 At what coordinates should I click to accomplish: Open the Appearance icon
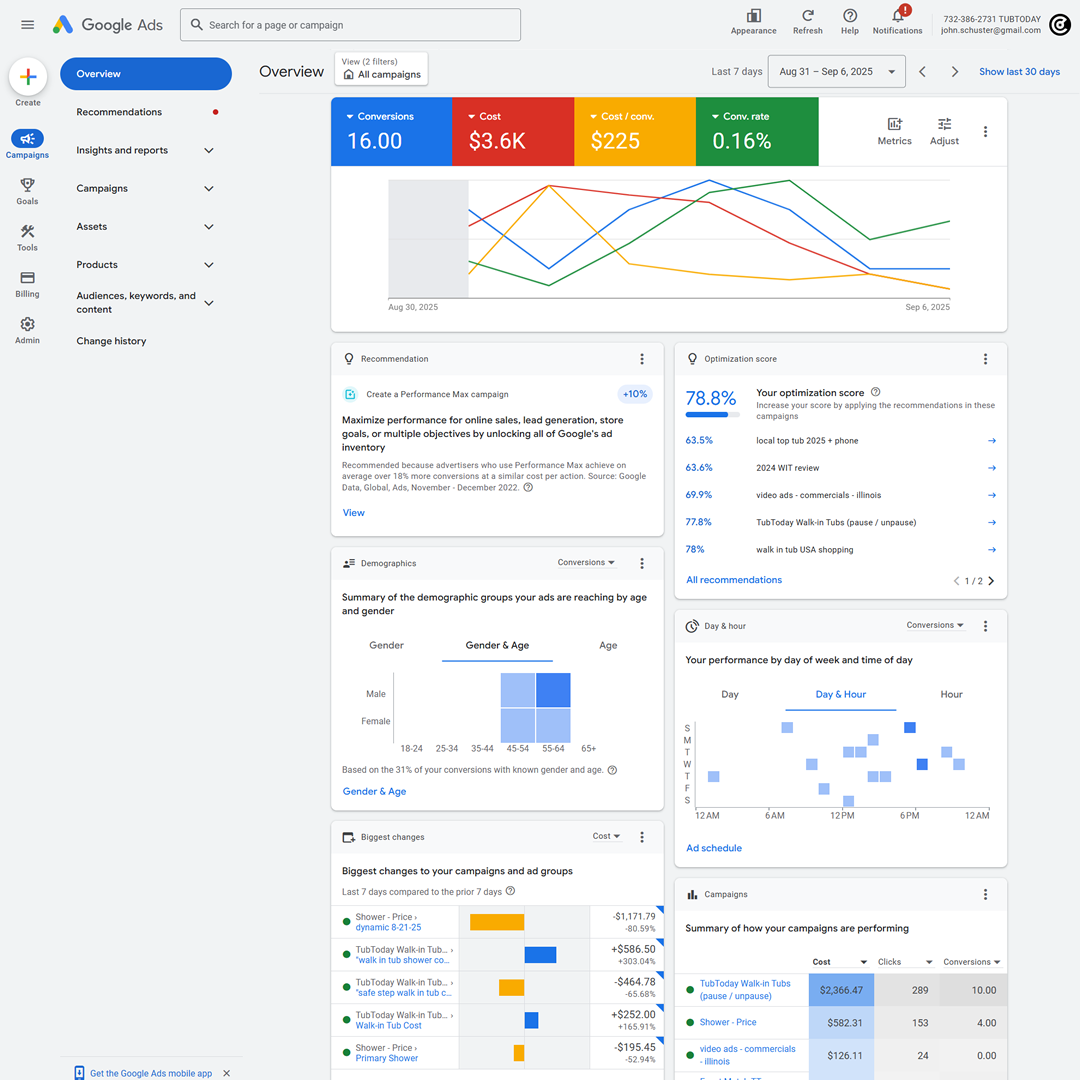pos(753,16)
